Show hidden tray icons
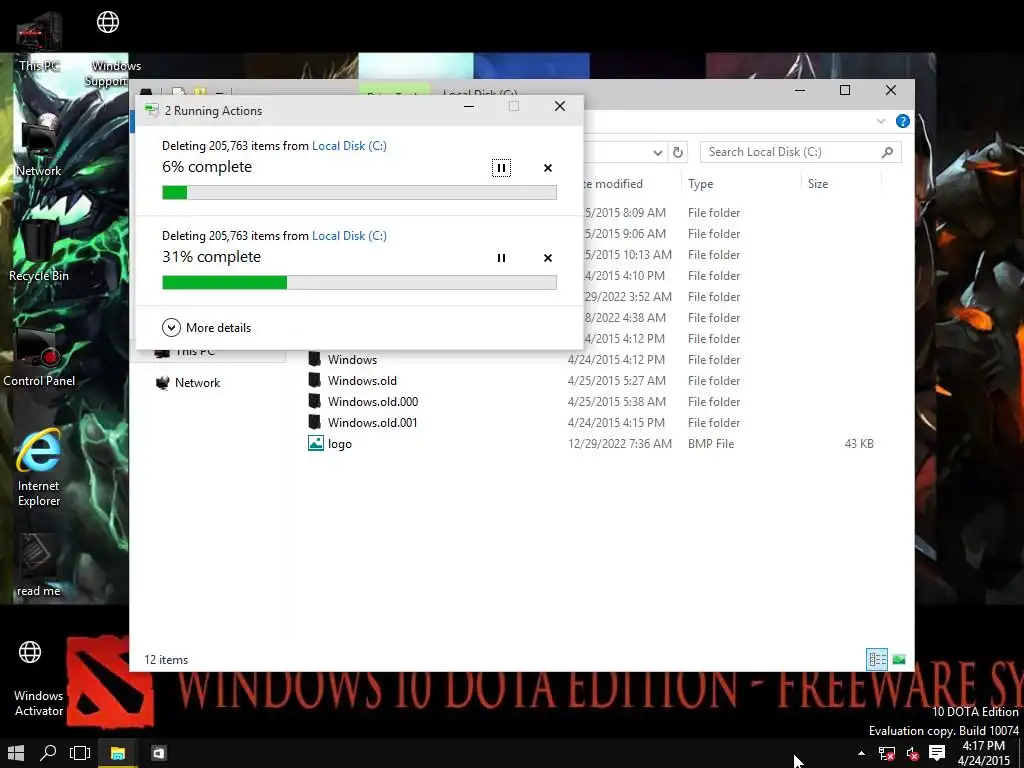 861,753
